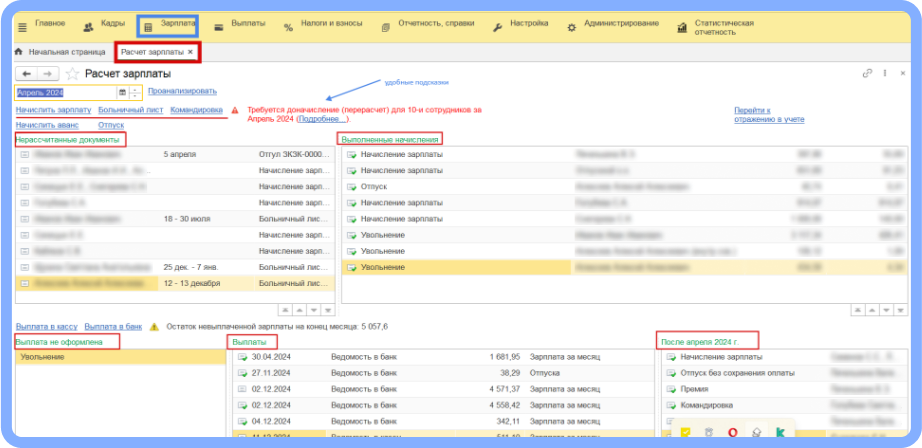
Task: Click the home icon beside Начальная страница
Action: [19, 51]
